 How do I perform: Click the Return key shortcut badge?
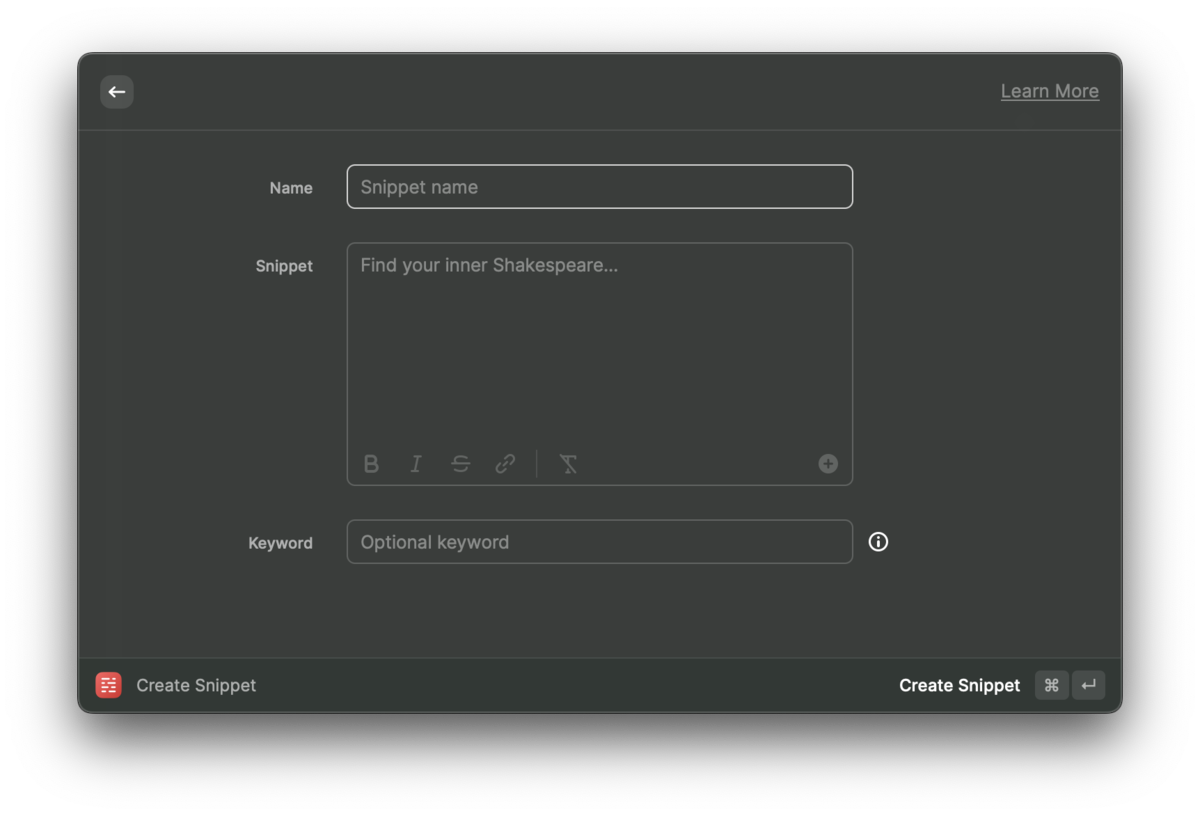pyautogui.click(x=1089, y=685)
